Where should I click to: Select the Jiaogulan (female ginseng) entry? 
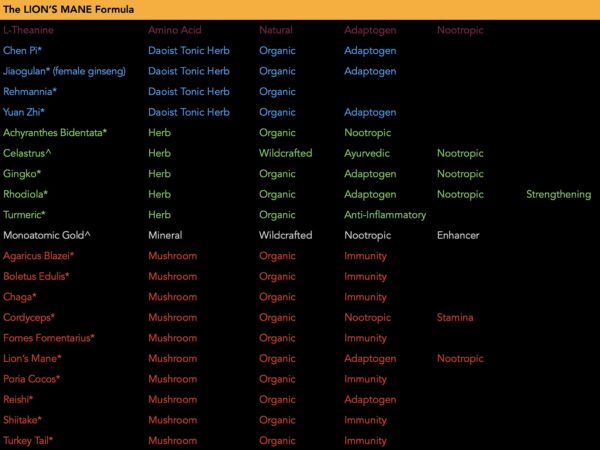pos(64,71)
